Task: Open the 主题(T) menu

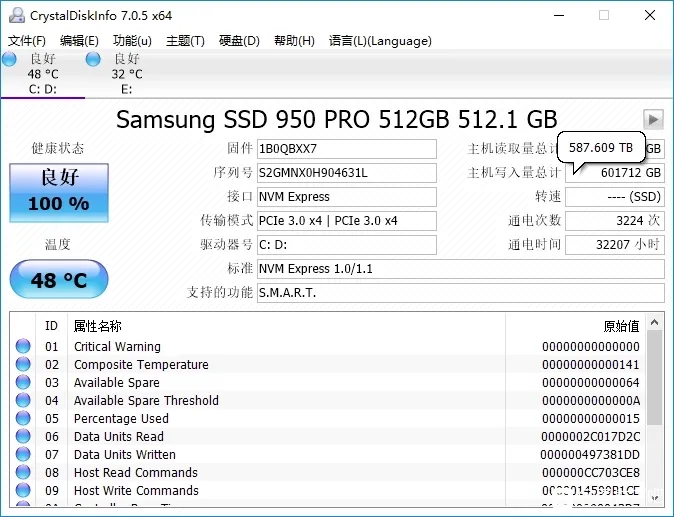Action: [x=185, y=41]
